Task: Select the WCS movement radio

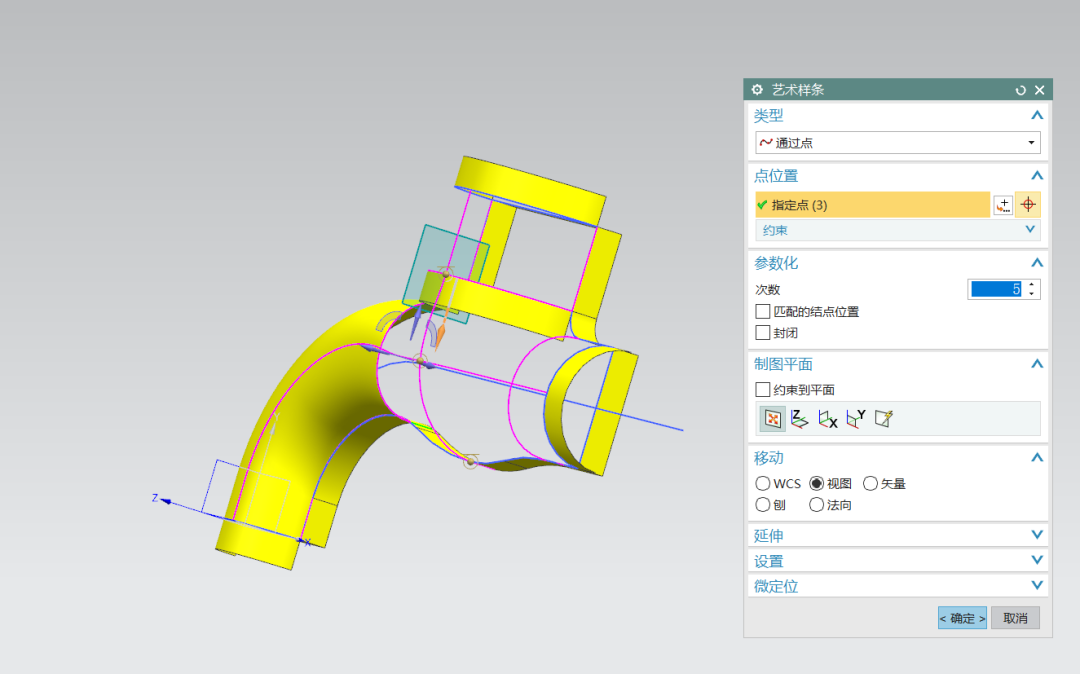Action: 762,484
